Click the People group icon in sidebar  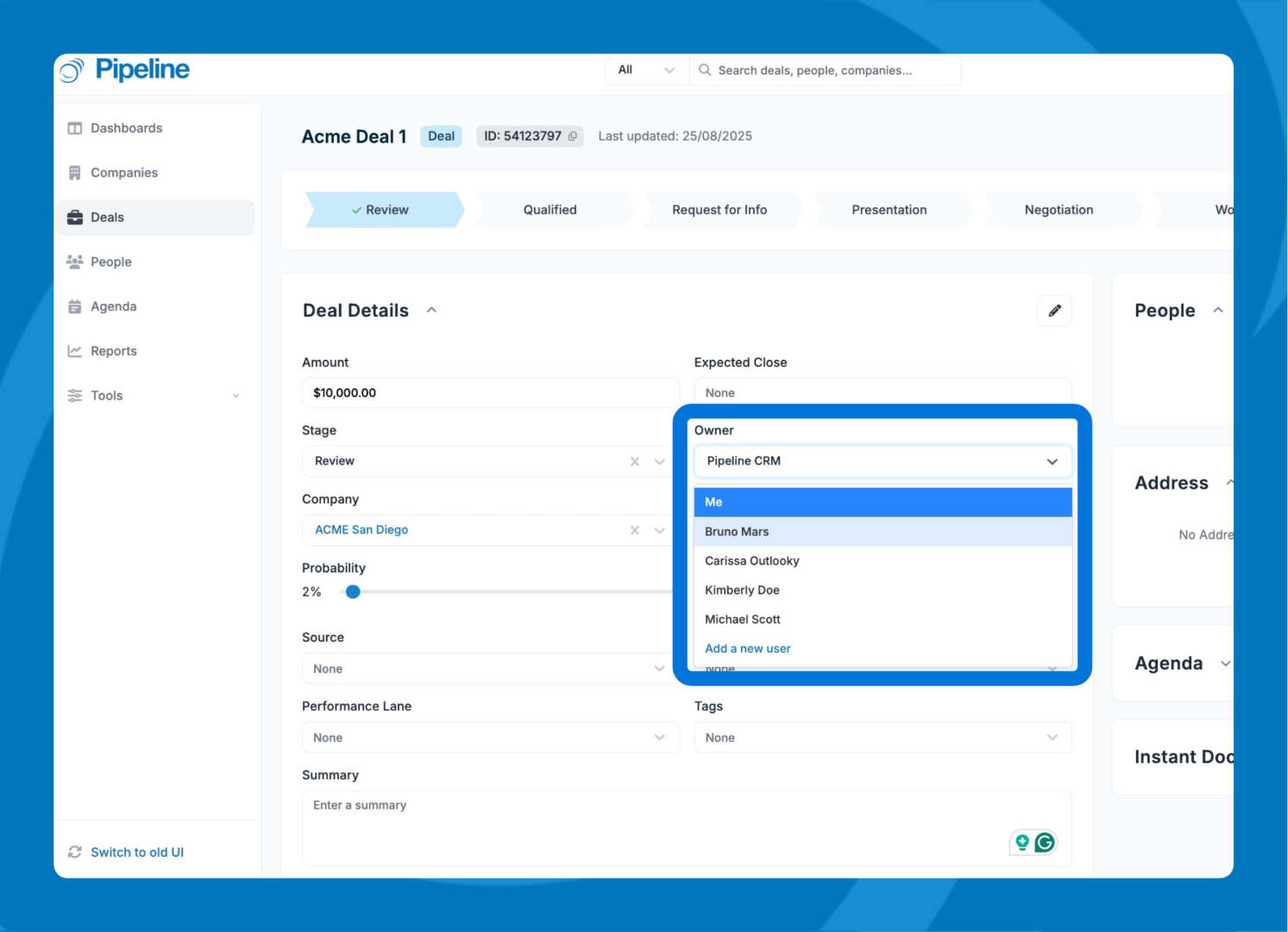click(75, 261)
